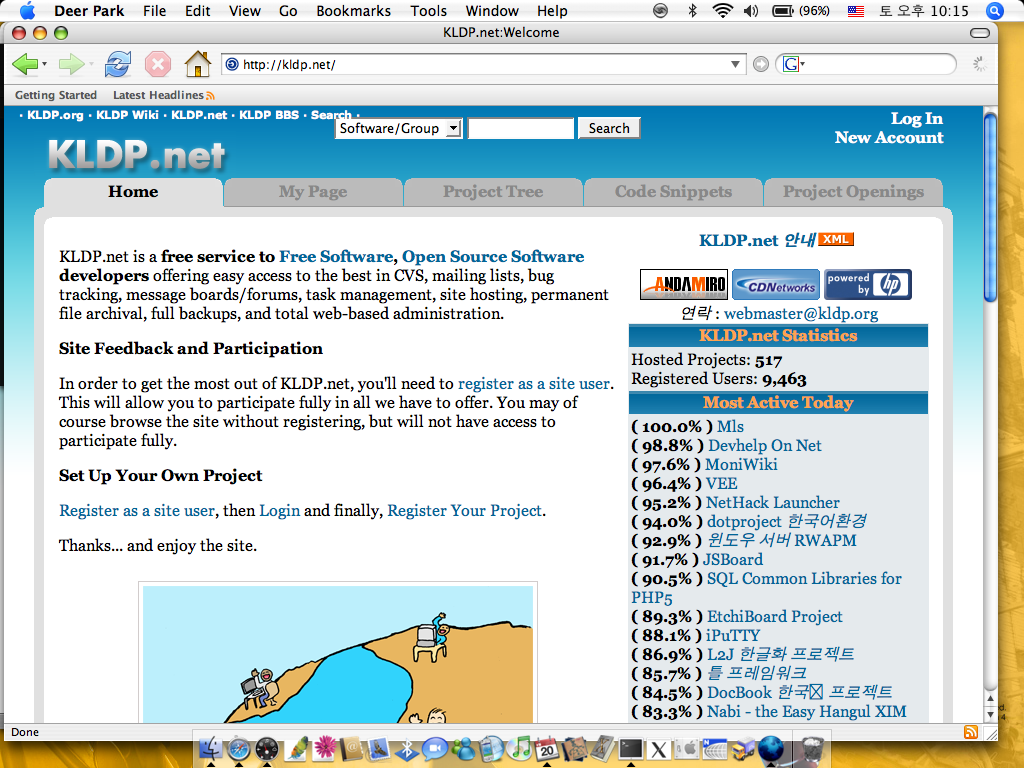Click the volume icon in menu bar
The height and width of the screenshot is (768, 1024).
pyautogui.click(x=751, y=10)
